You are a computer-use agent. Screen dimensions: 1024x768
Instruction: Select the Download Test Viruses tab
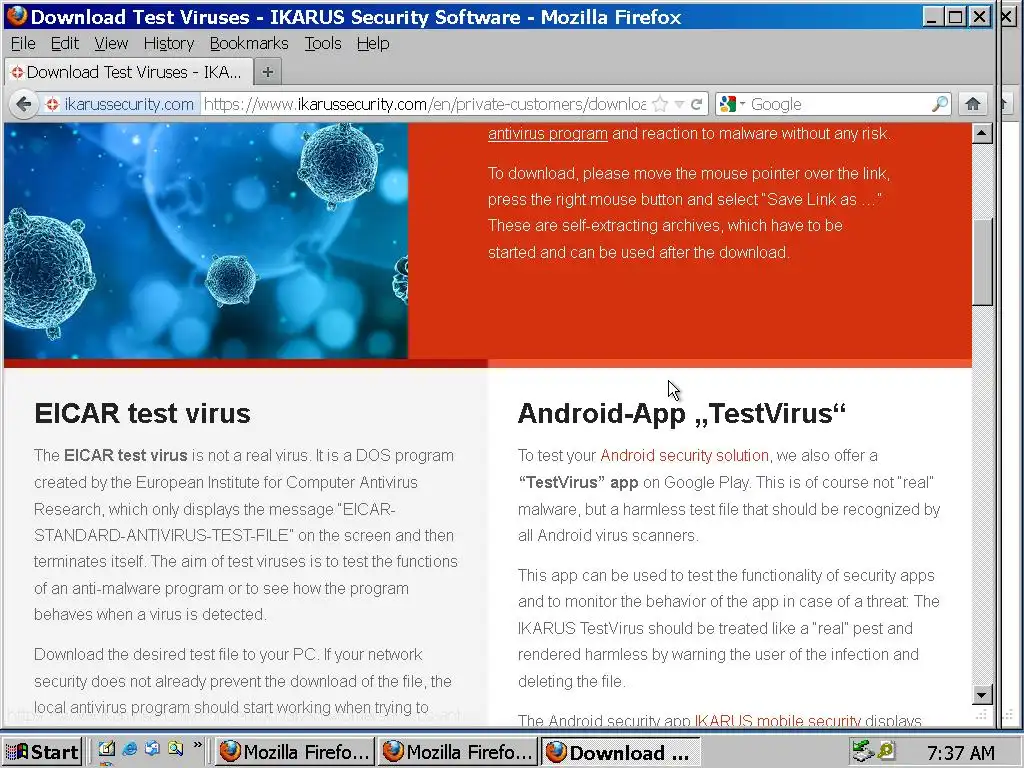click(x=128, y=72)
